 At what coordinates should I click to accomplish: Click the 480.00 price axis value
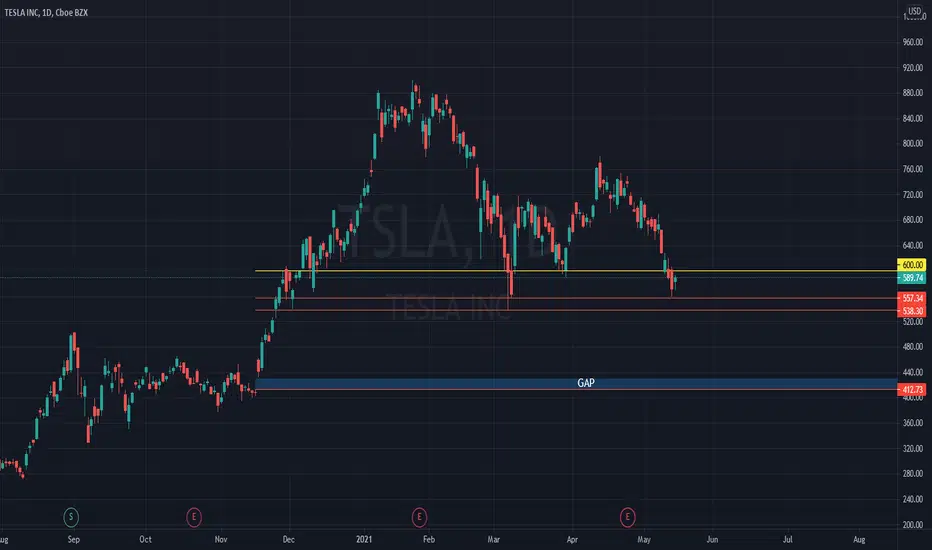pos(912,347)
